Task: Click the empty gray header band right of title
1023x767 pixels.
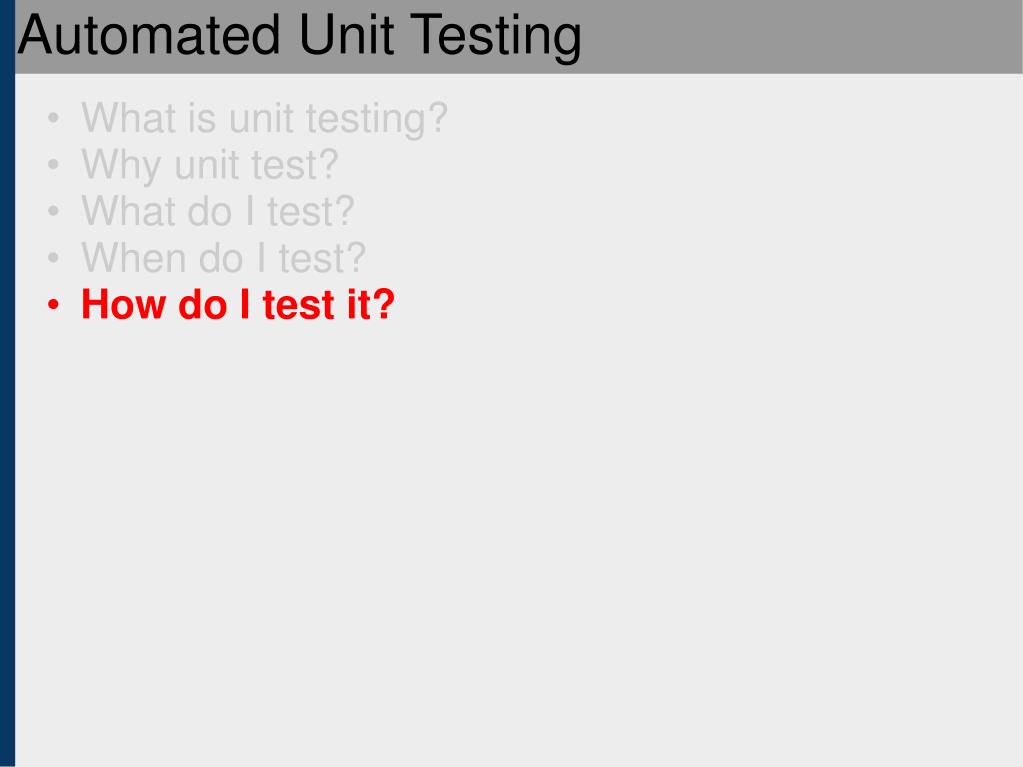Action: point(802,37)
